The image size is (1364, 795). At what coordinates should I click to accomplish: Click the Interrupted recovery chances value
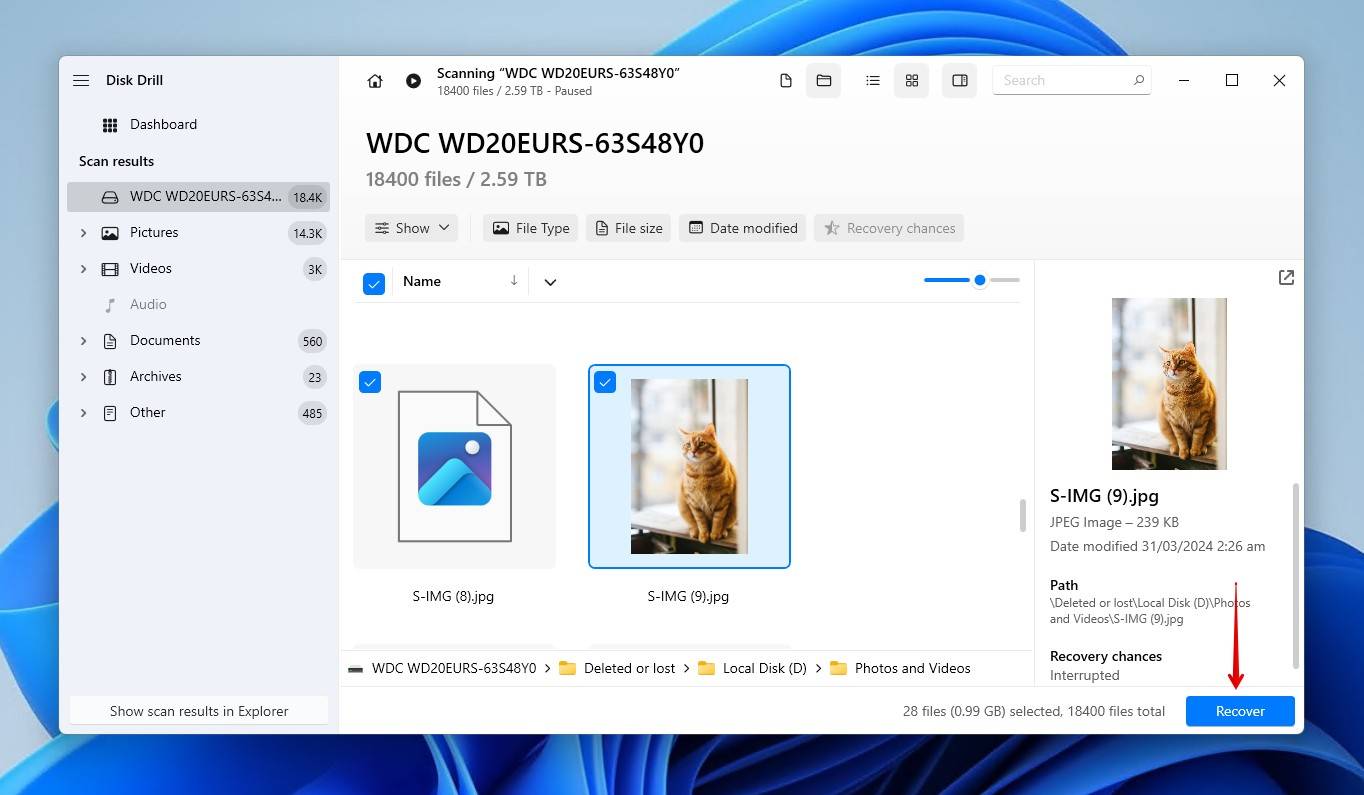click(1084, 675)
